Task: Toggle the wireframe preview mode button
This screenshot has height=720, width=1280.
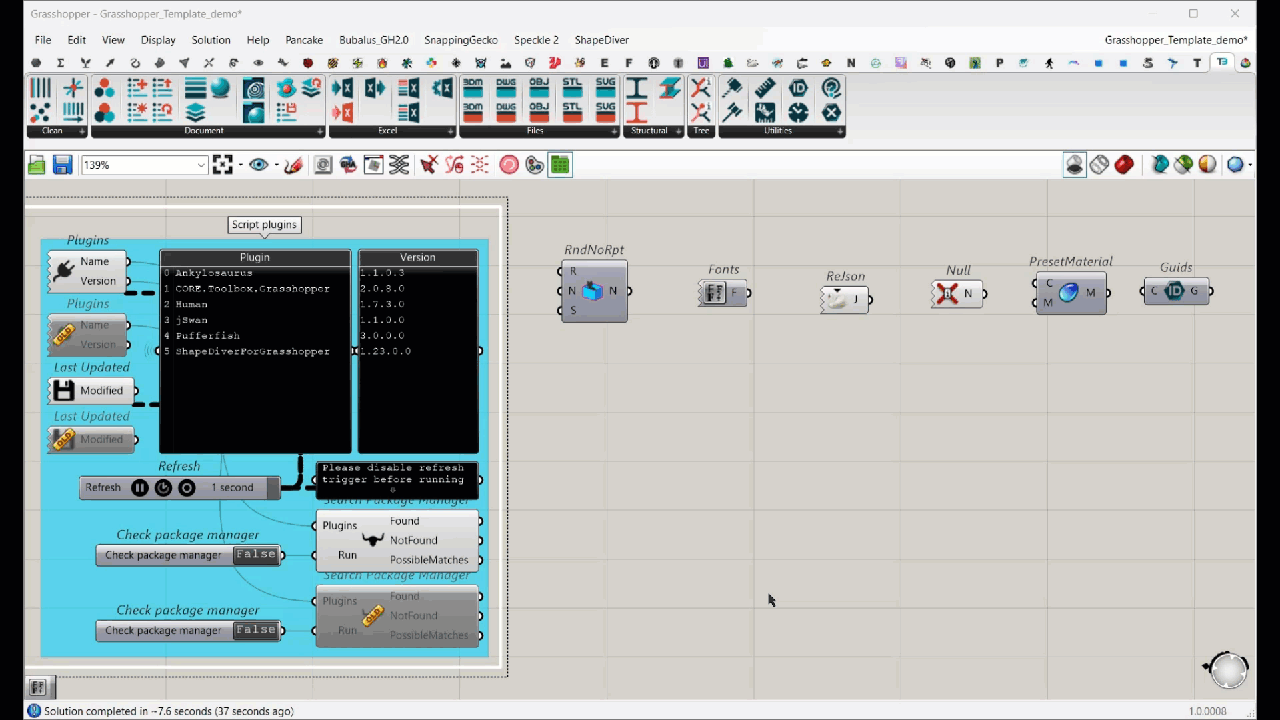Action: pyautogui.click(x=1100, y=165)
